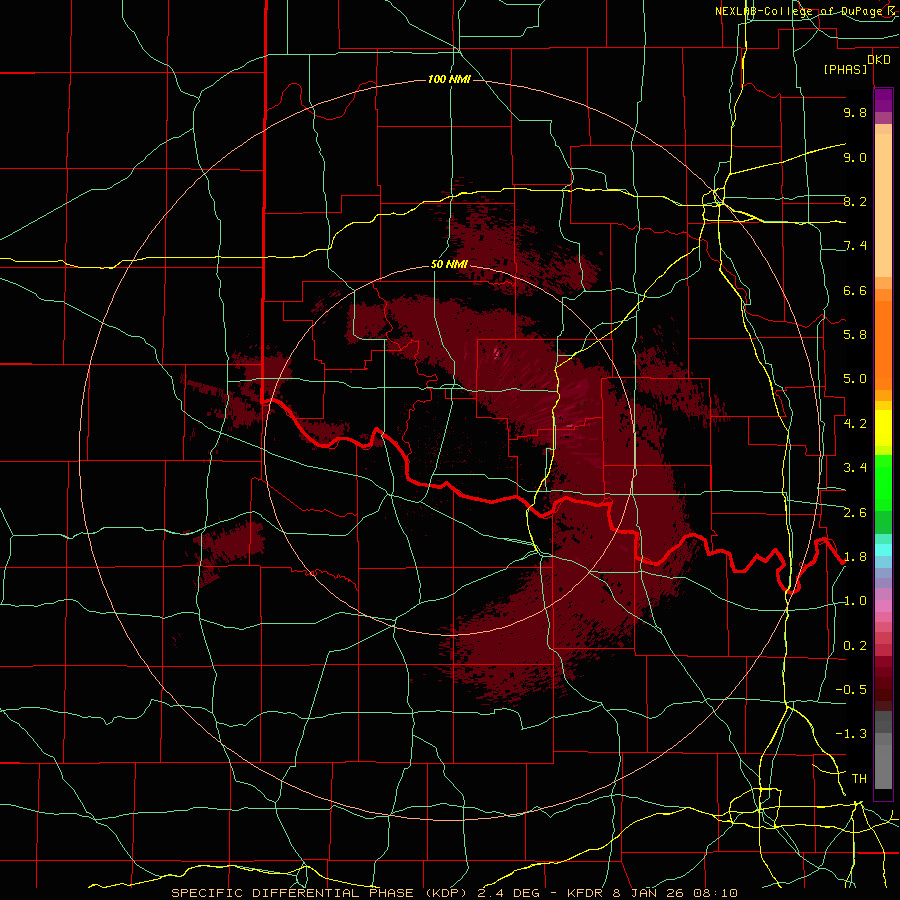The image size is (900, 900).
Task: Click the [PHAS] legend heading
Action: 845,69
